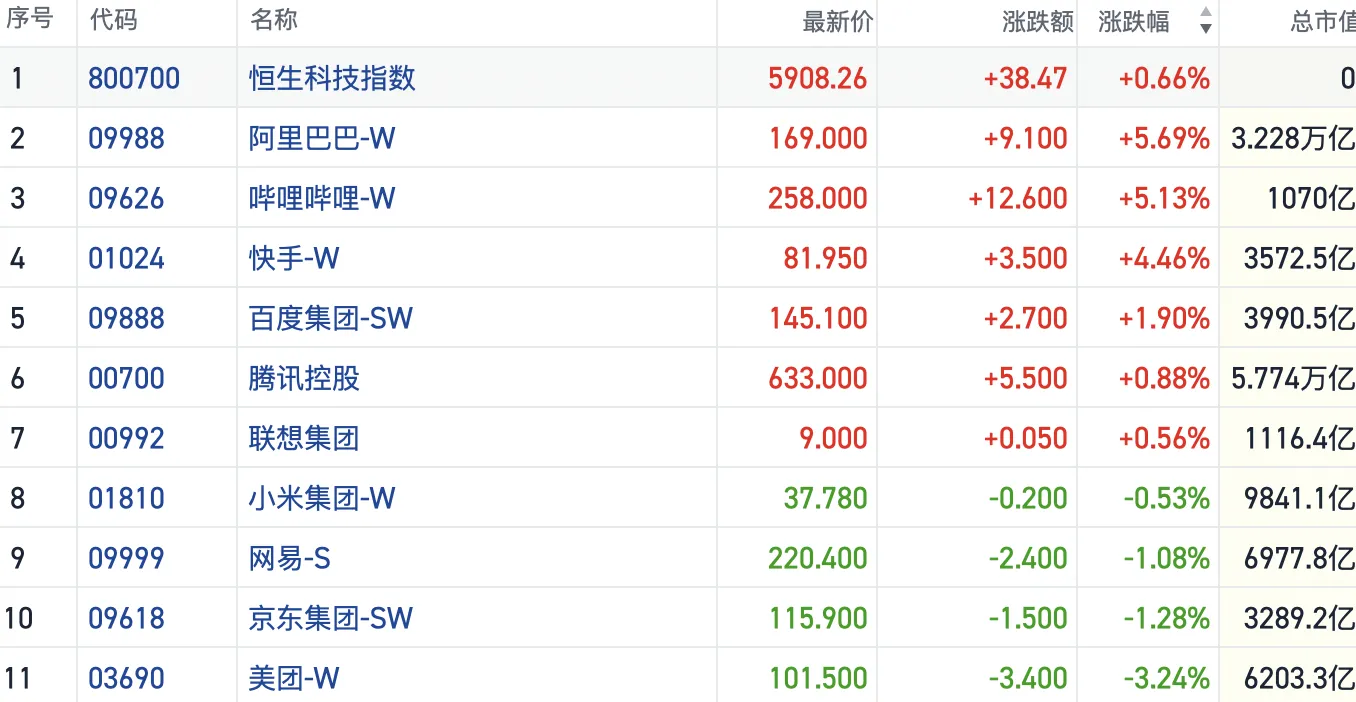Sort by 总市值 column header
Viewport: 1356px width, 702px height.
coord(1322,22)
